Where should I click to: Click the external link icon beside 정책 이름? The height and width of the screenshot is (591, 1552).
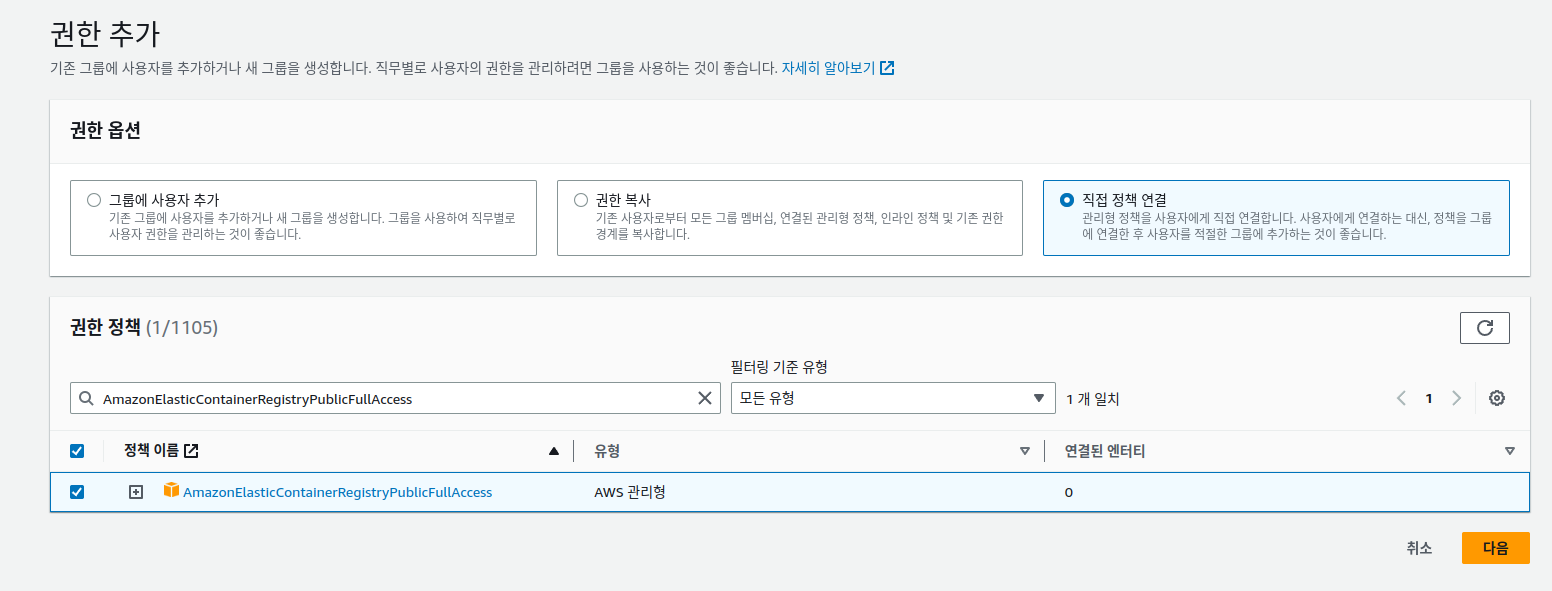click(x=192, y=451)
